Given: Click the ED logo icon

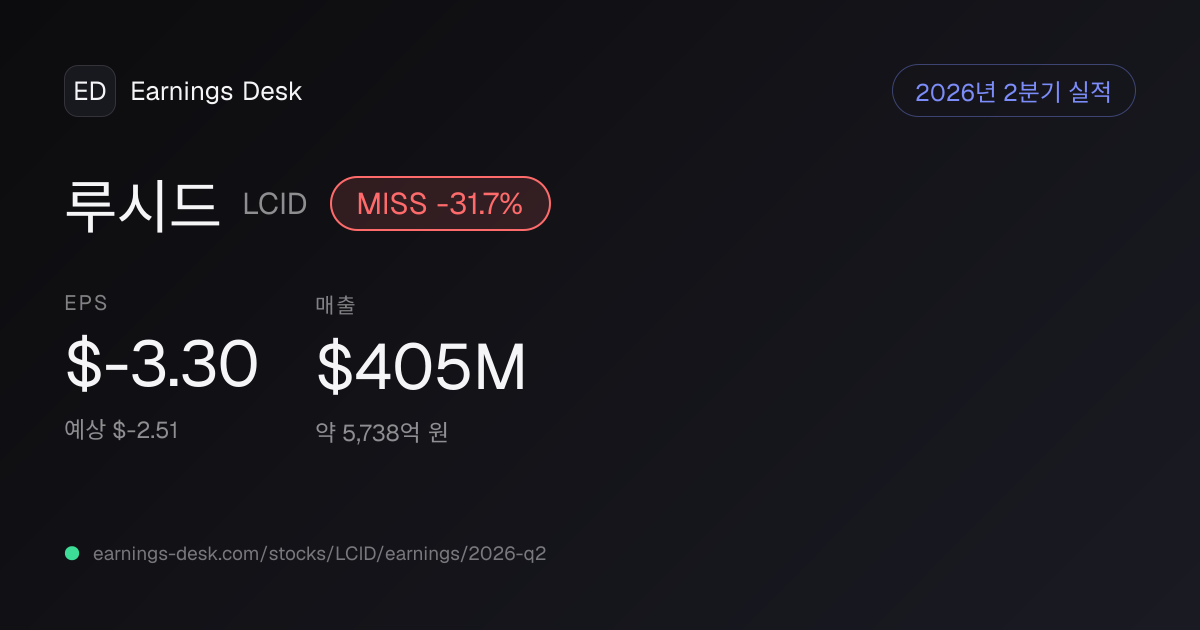Looking at the screenshot, I should click(90, 91).
